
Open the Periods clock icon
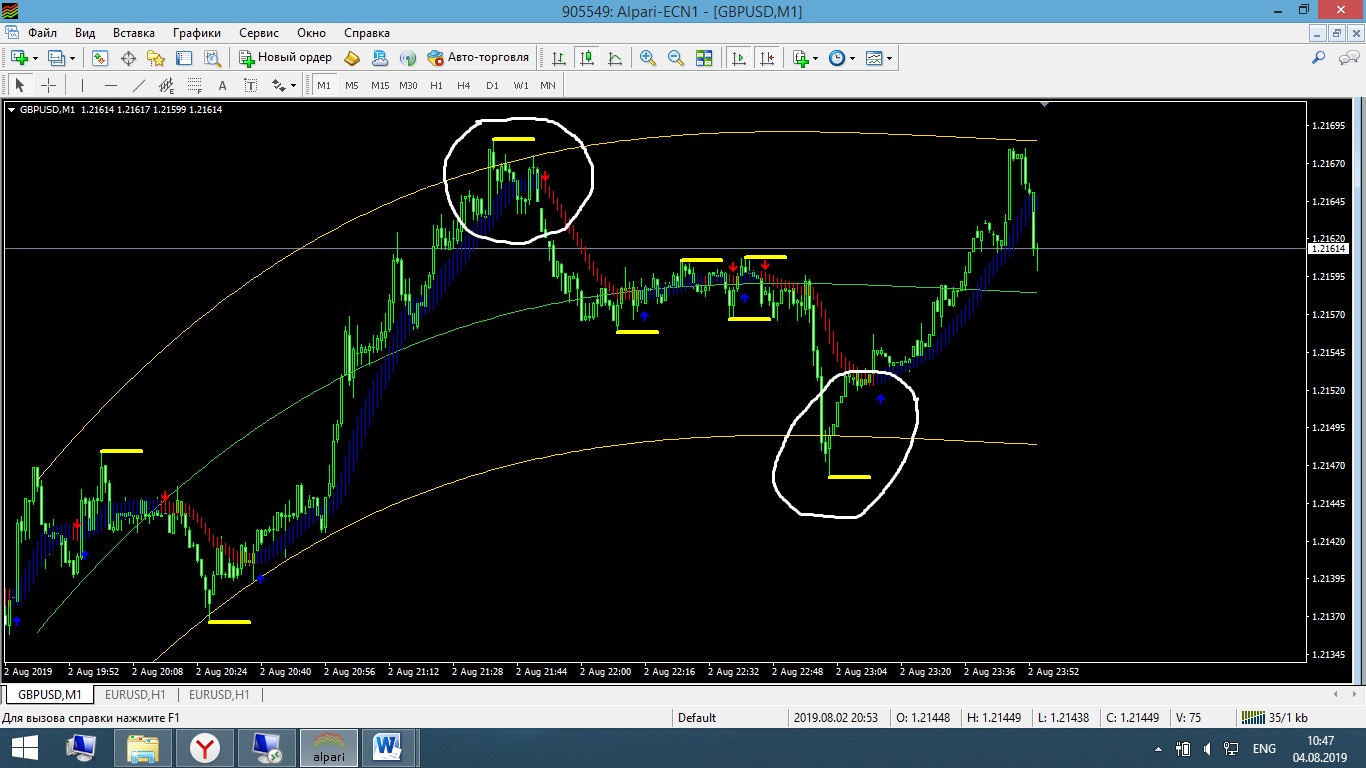(x=837, y=58)
